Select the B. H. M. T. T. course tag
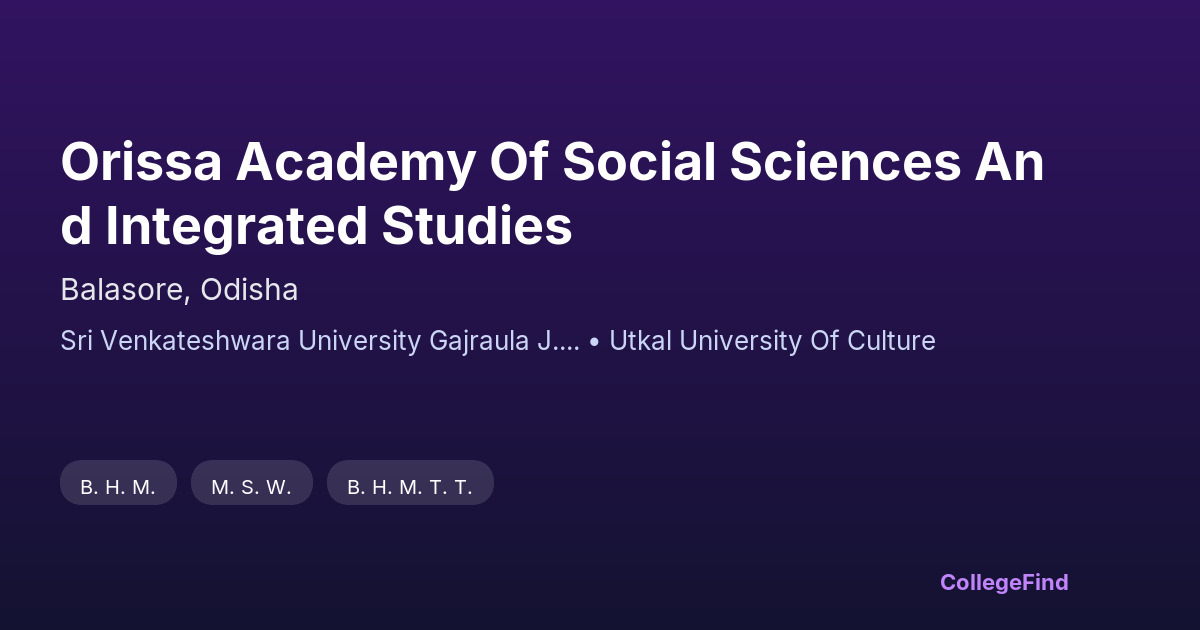 tap(410, 487)
